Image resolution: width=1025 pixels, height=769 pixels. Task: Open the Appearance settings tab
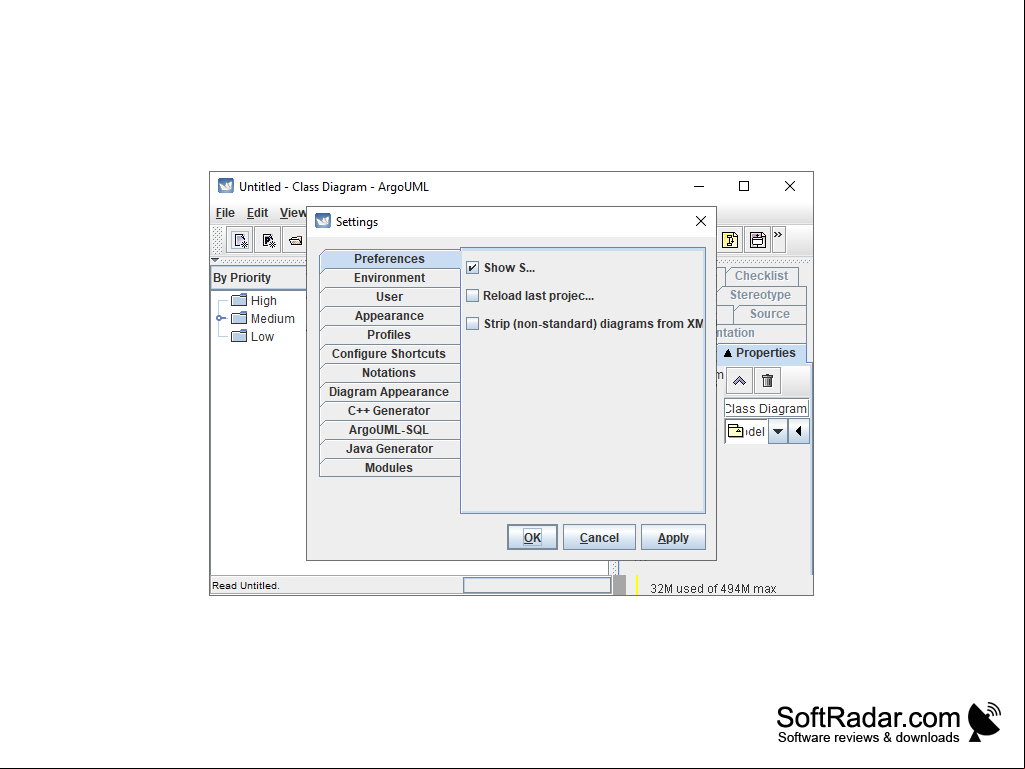[x=390, y=316]
